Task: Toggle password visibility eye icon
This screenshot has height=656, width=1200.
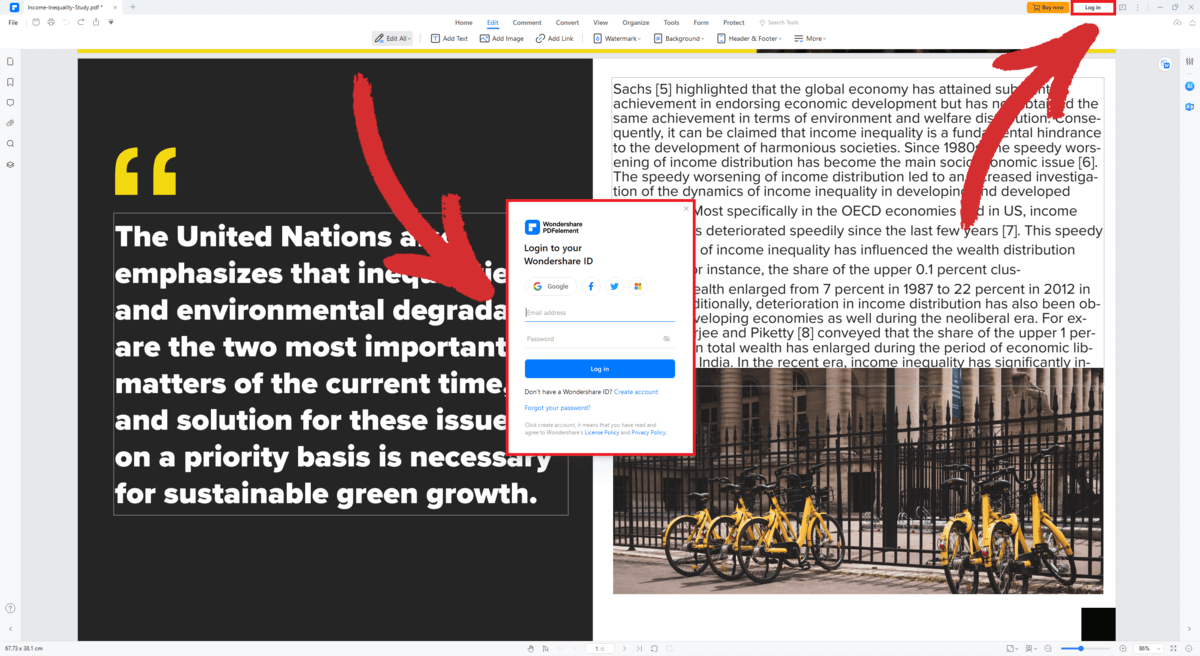Action: click(x=666, y=339)
